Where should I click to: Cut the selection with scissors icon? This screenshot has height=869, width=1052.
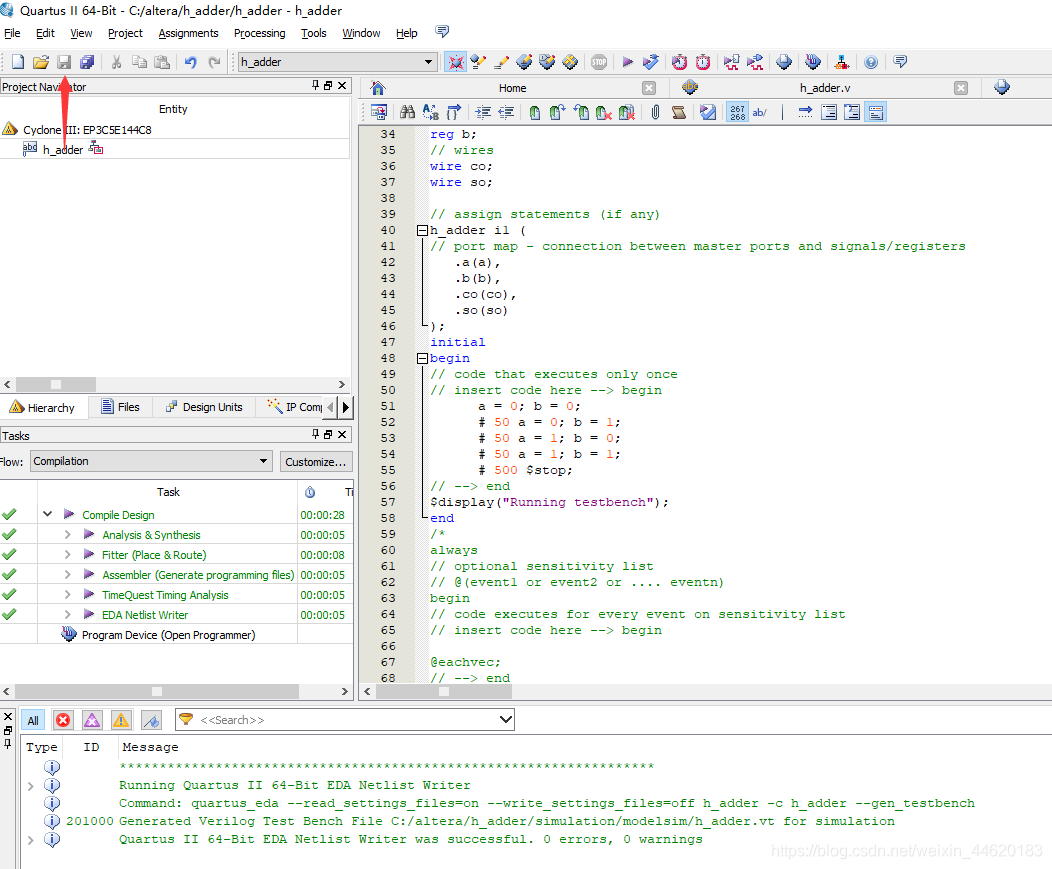116,62
